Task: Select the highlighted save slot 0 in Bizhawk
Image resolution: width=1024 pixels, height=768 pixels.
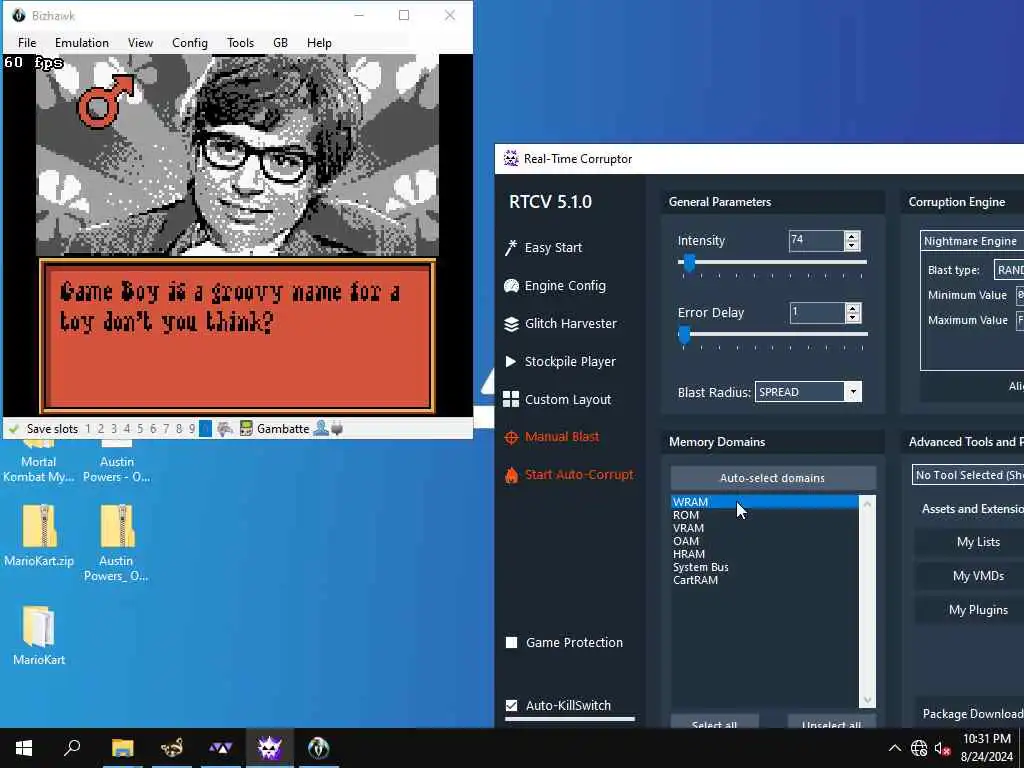Action: [x=205, y=429]
